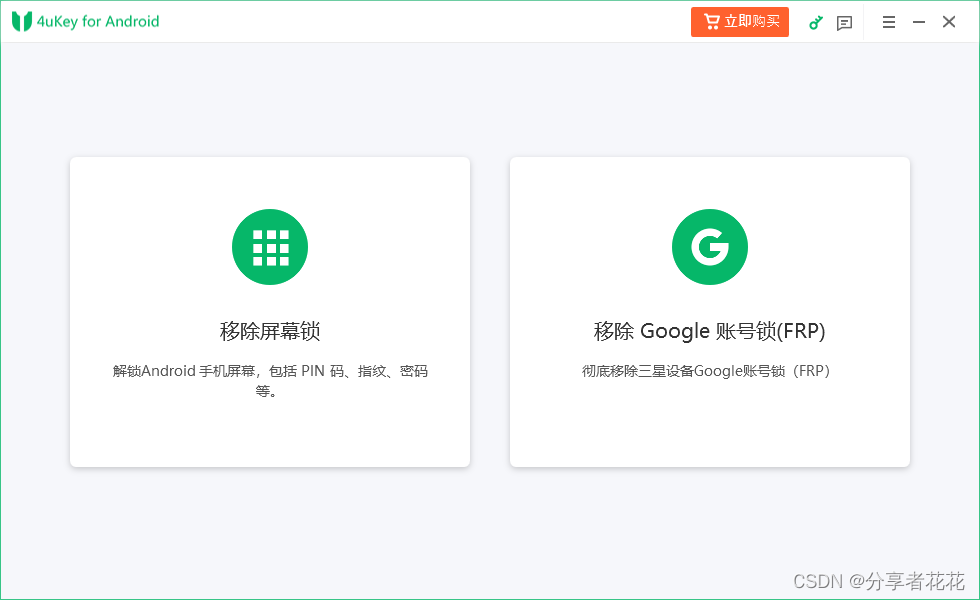Close the 4uKey window
The image size is (980, 600).
[949, 22]
